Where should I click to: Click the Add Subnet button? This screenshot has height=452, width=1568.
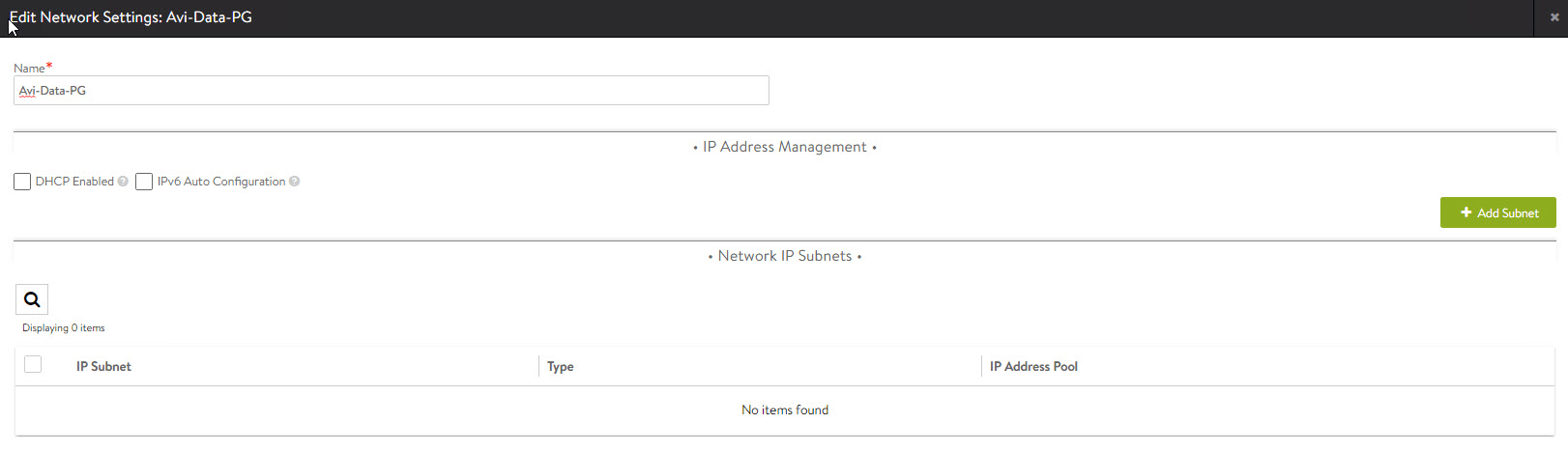point(1497,212)
